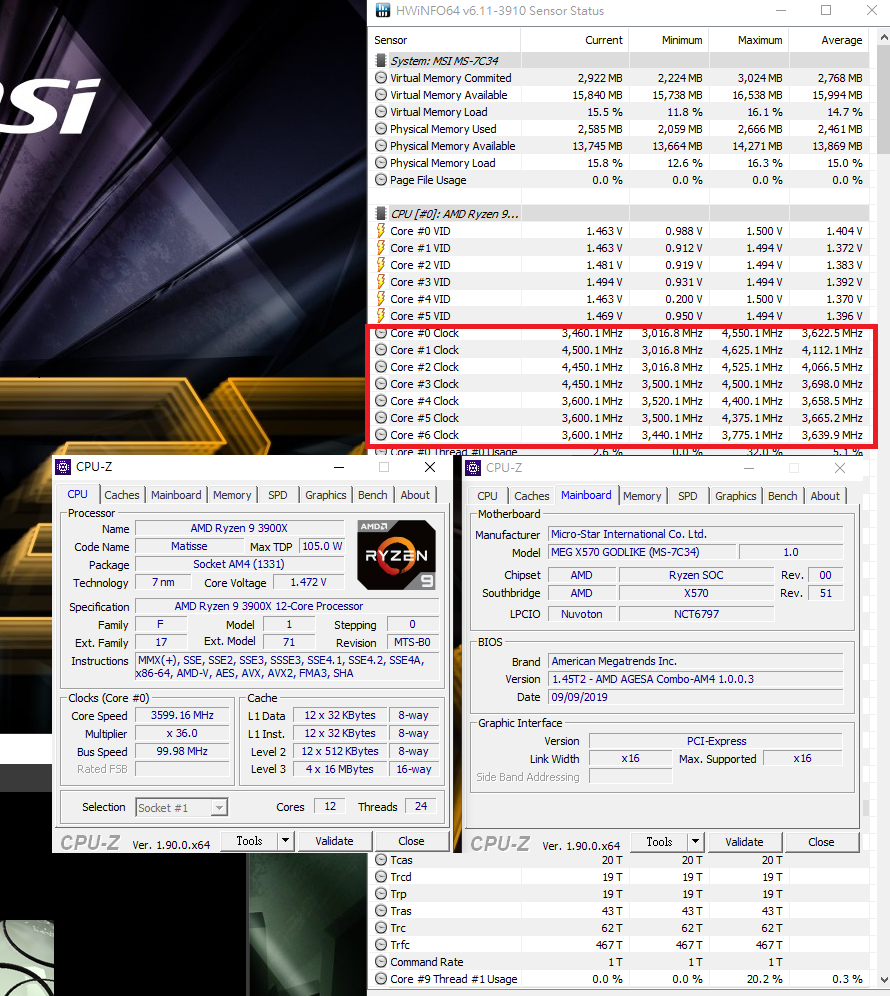Open the About tab in right CPU-Z window
890x996 pixels.
(825, 496)
